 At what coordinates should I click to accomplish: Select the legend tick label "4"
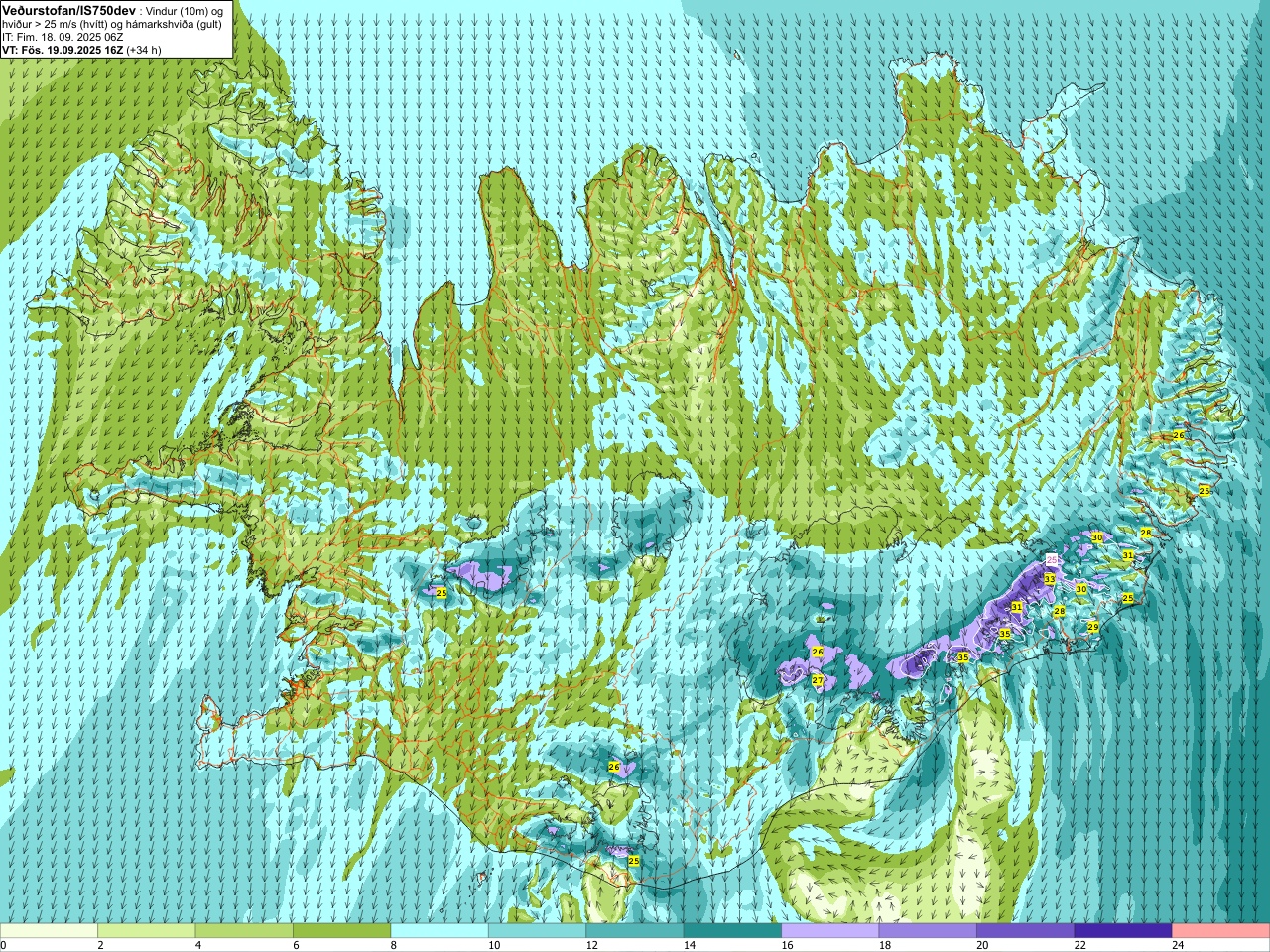point(197,945)
